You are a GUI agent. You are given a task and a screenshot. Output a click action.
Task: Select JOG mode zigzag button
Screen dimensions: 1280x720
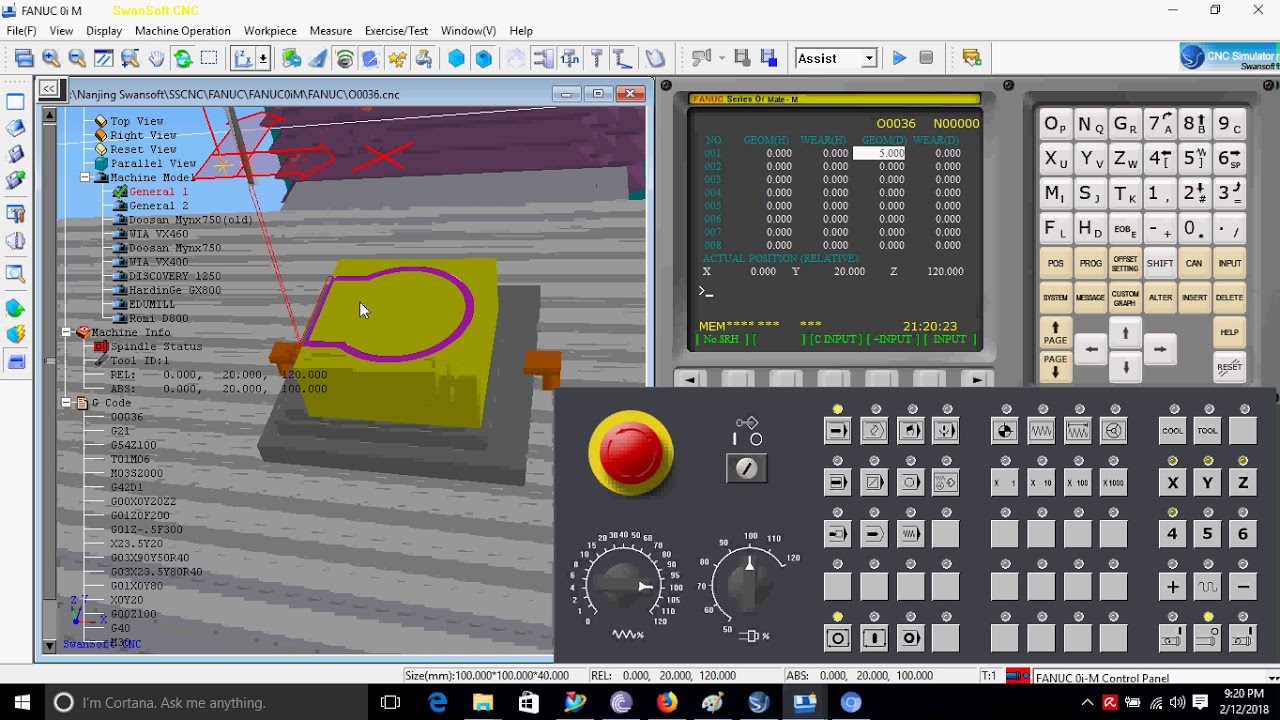tap(1041, 431)
